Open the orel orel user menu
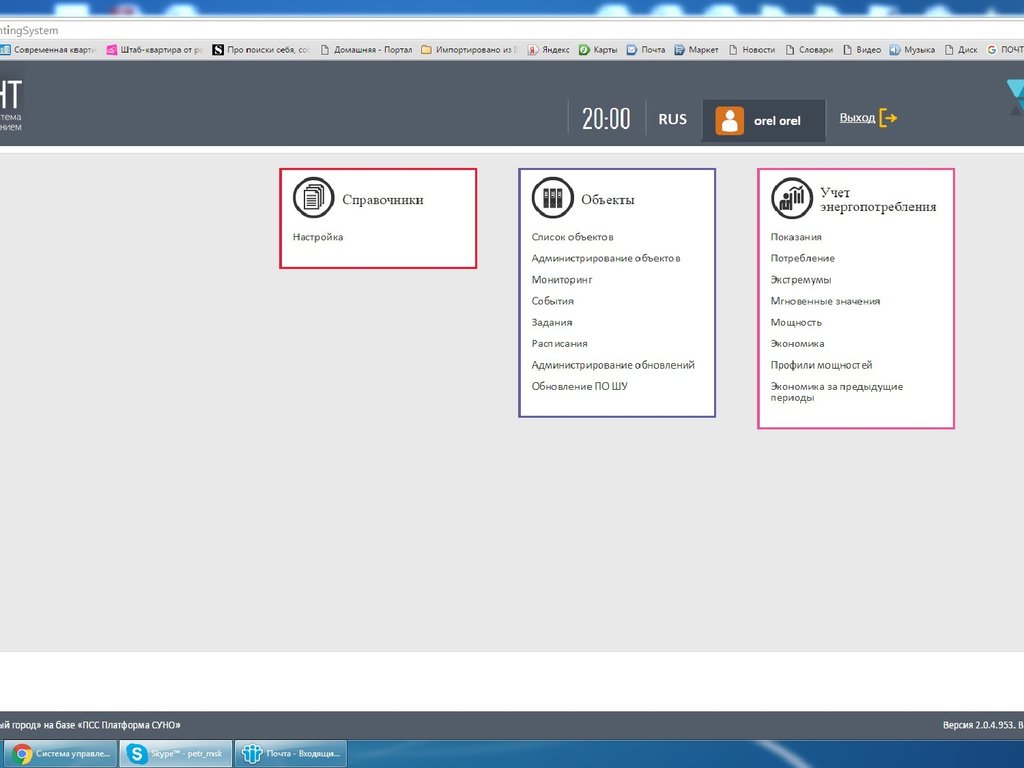 click(x=777, y=120)
